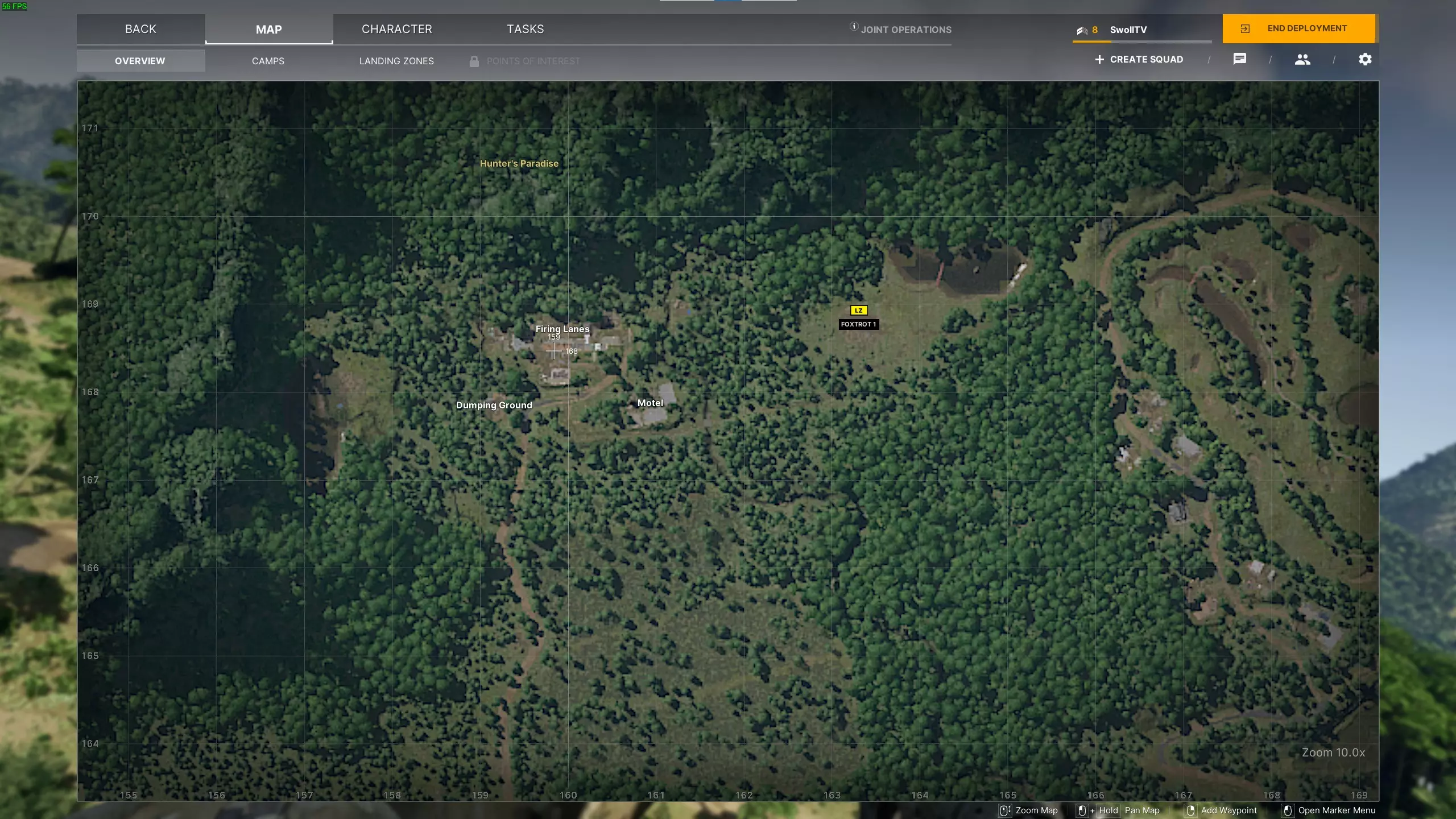1456x819 pixels.
Task: Click the Create Squad button
Action: [x=1146, y=59]
